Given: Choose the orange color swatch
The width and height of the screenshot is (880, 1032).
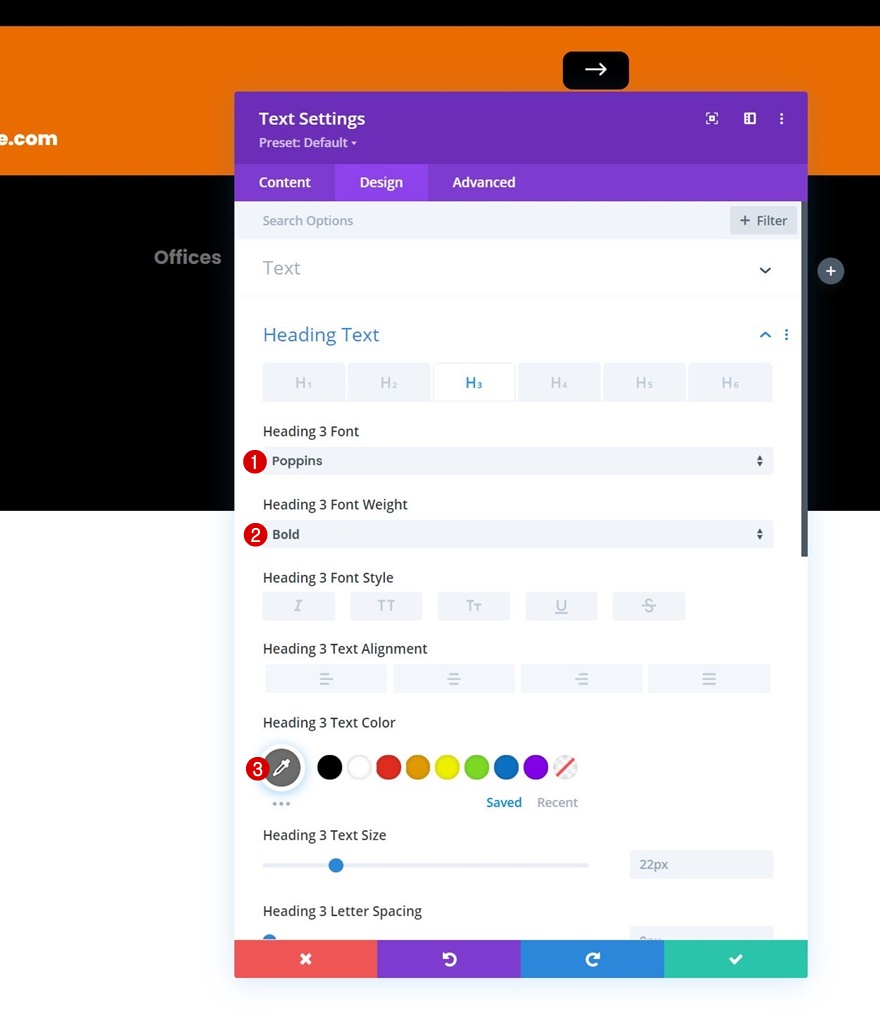Looking at the screenshot, I should point(418,767).
